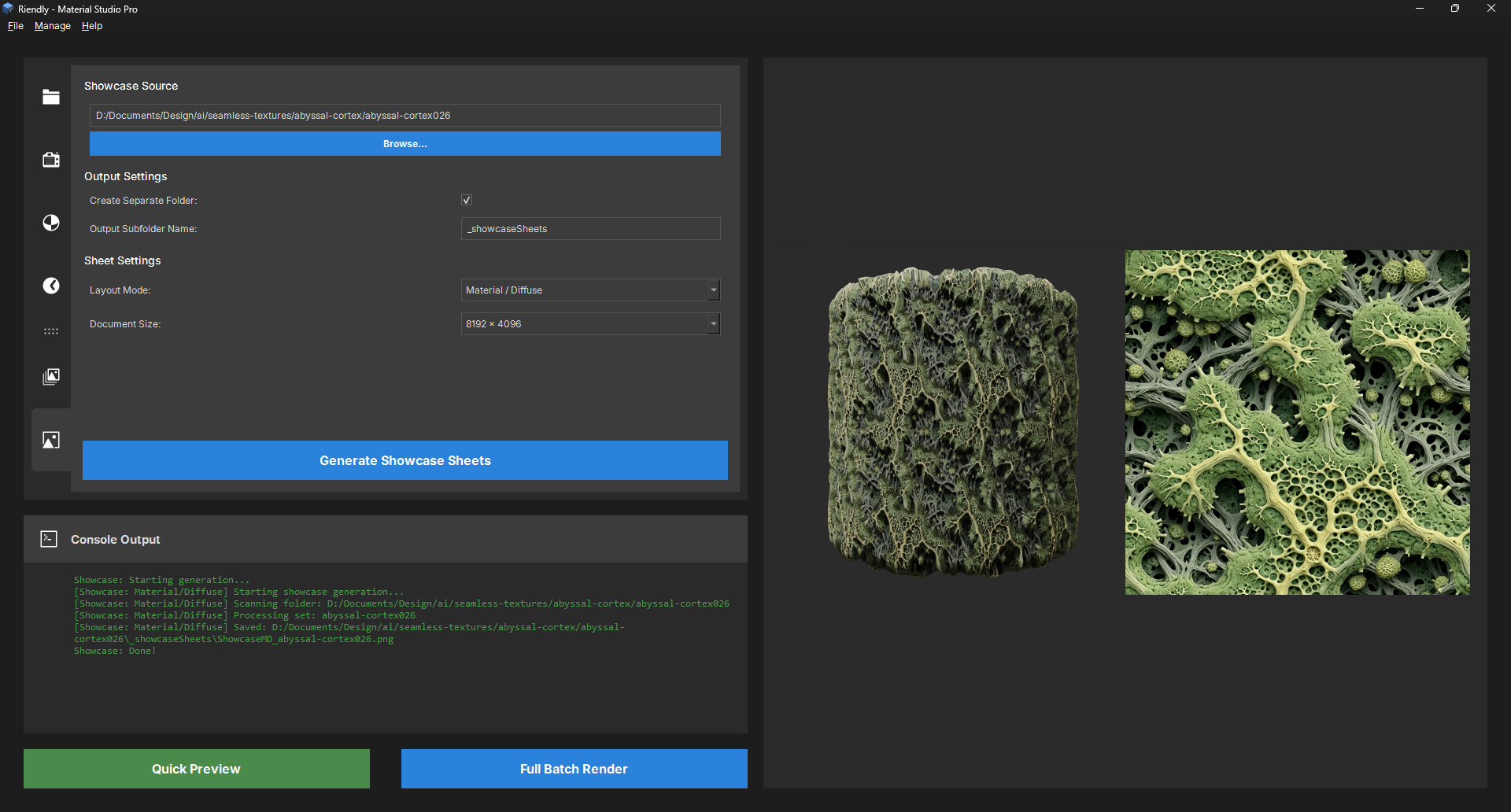Screen dimensions: 1511x812
Task: Click the Output Settings heading
Action: [126, 176]
